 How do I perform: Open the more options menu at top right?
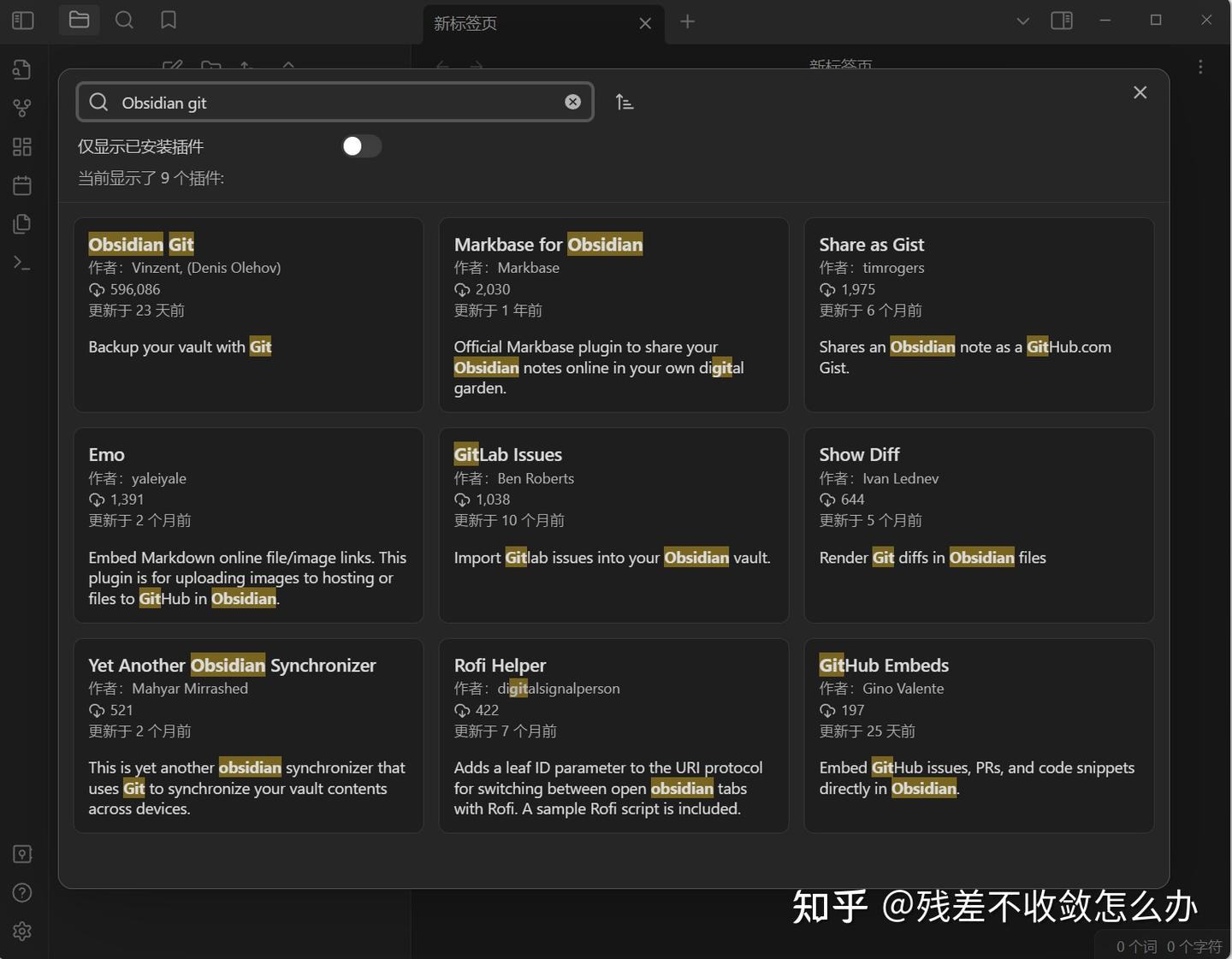click(x=1200, y=66)
